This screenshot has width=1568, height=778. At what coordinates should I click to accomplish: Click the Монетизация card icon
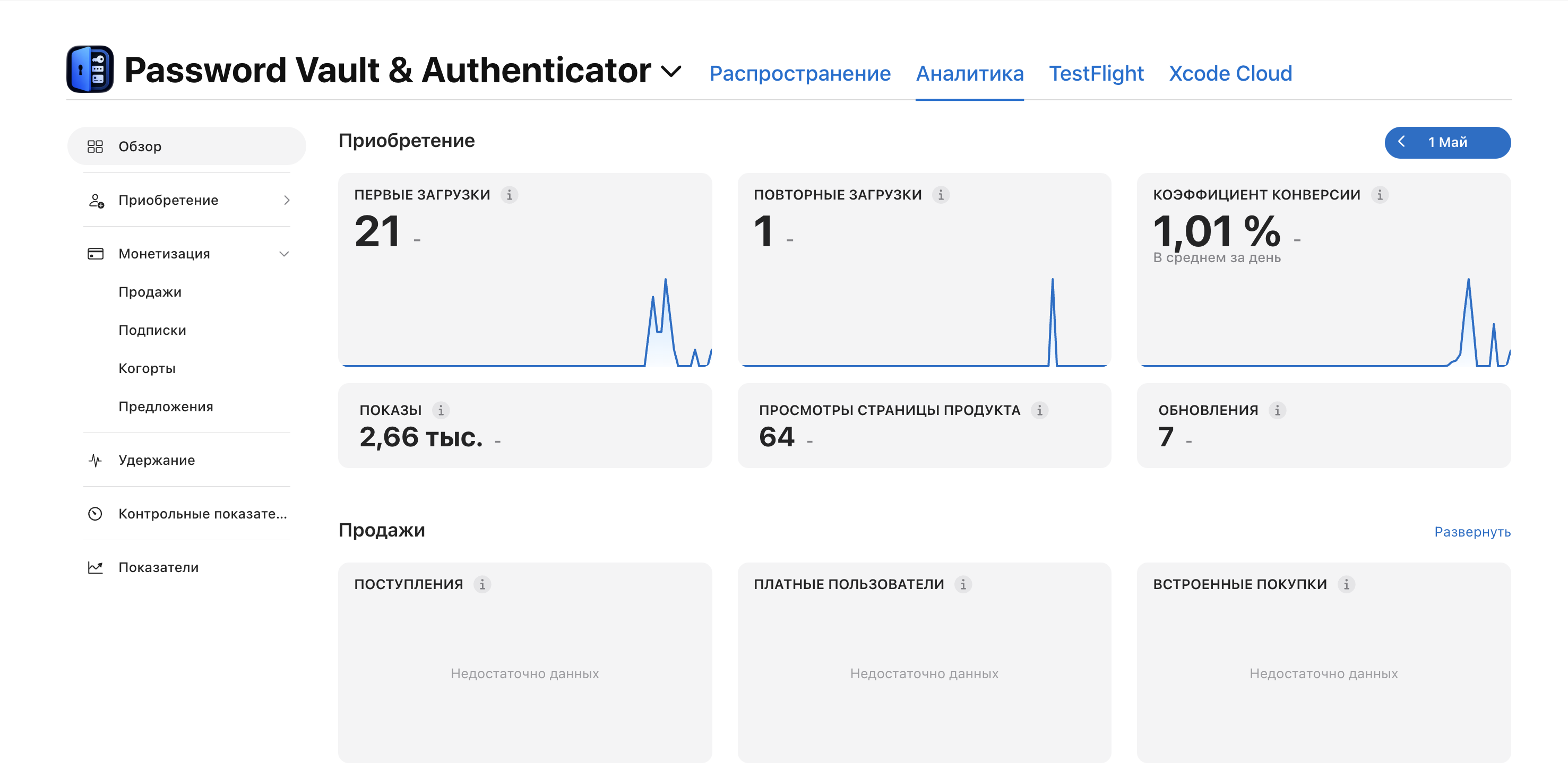point(96,253)
